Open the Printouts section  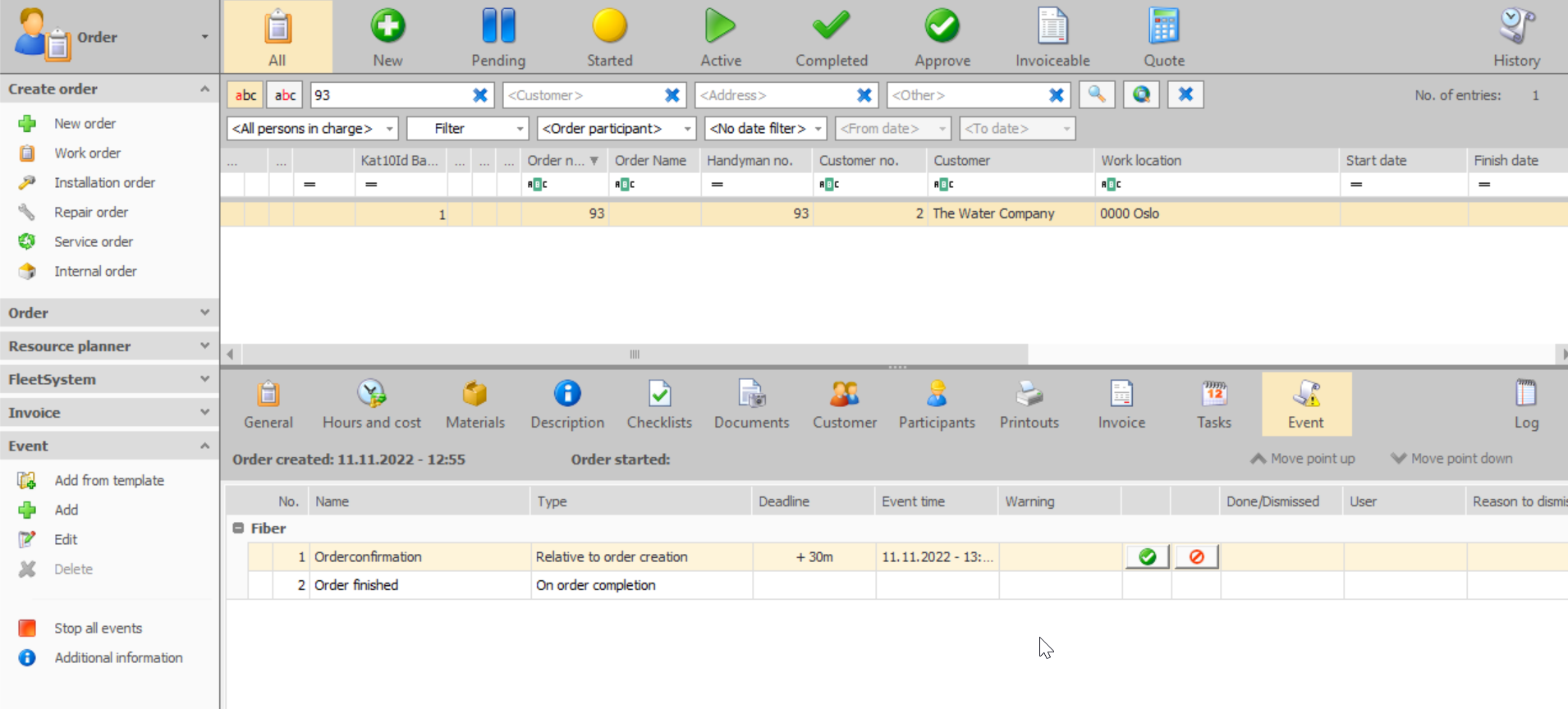click(x=1029, y=405)
